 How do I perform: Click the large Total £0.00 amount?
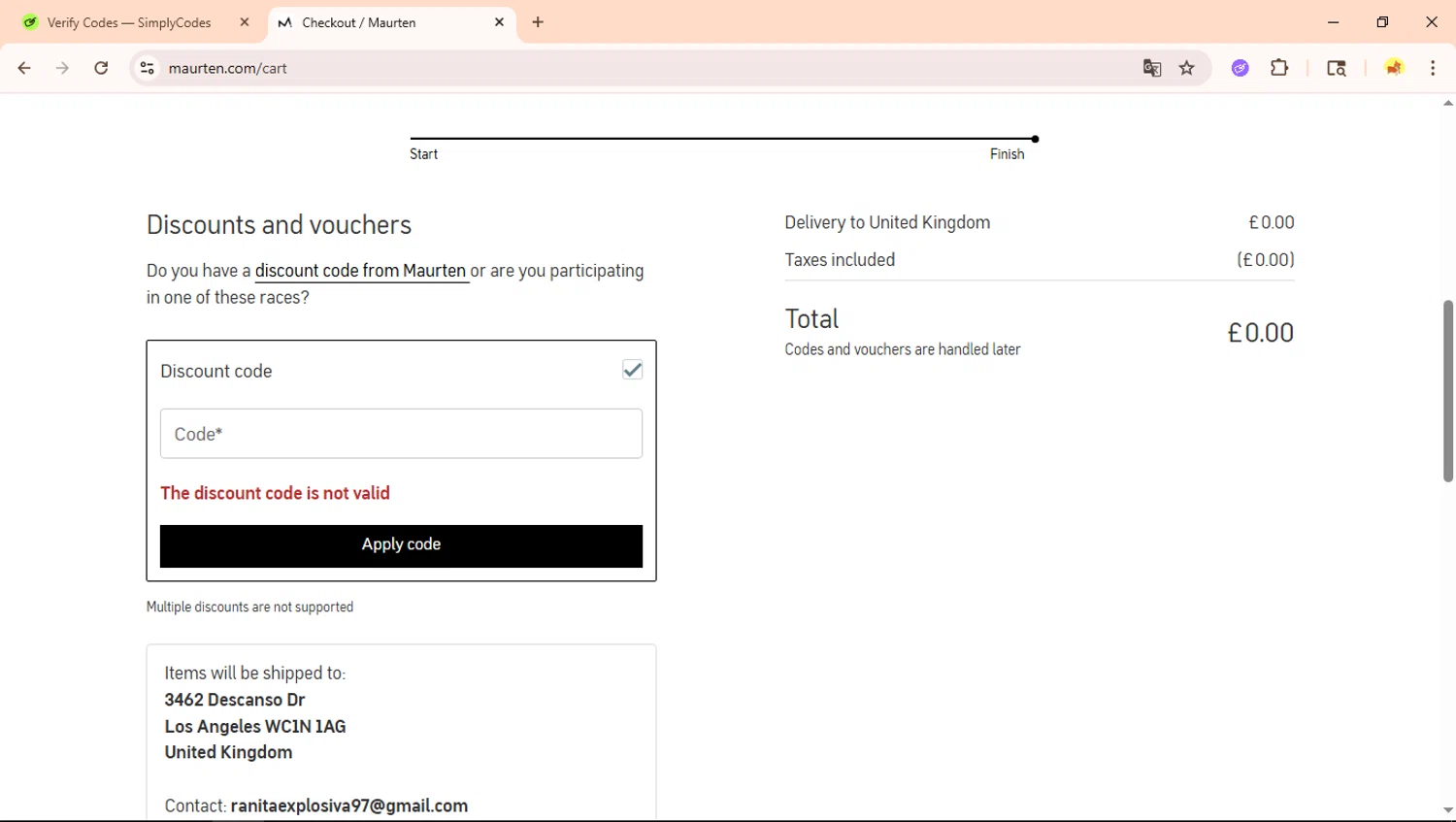pyautogui.click(x=1260, y=333)
